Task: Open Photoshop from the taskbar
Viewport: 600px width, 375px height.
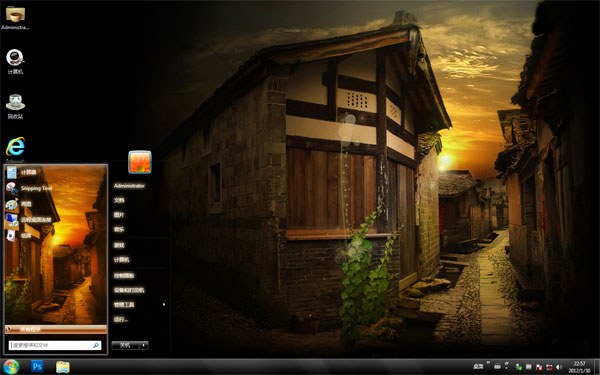Action: tap(37, 367)
